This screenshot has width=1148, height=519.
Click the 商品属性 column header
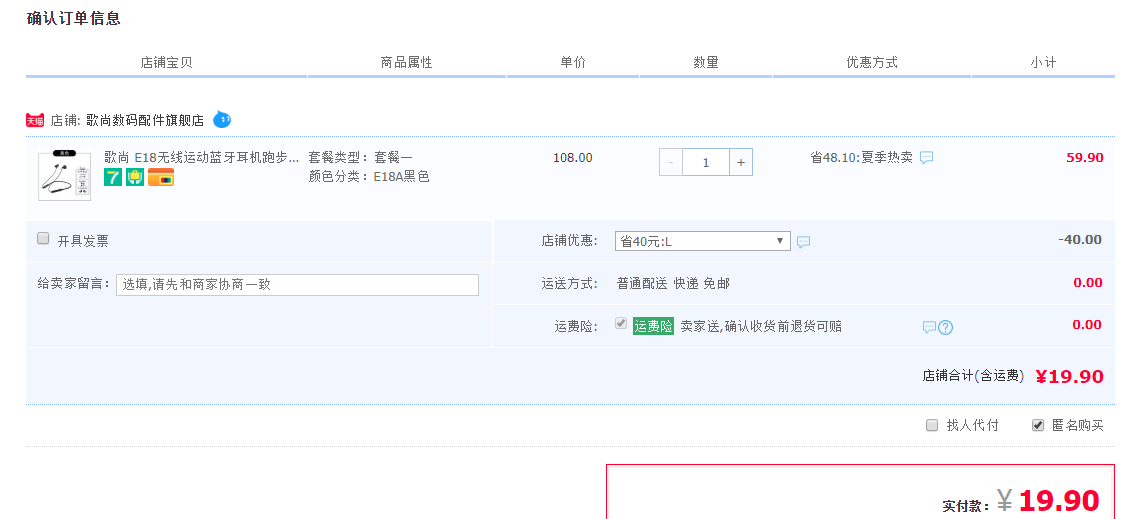[x=406, y=62]
